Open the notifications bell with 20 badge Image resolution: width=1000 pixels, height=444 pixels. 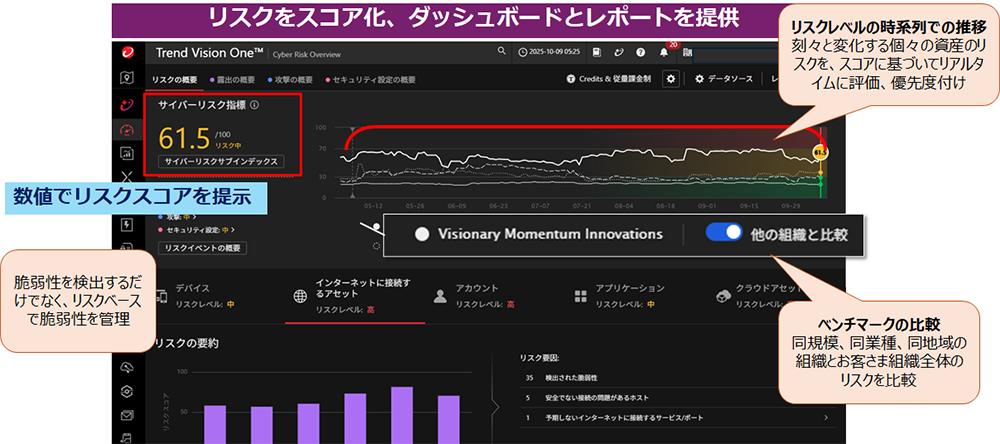[665, 50]
